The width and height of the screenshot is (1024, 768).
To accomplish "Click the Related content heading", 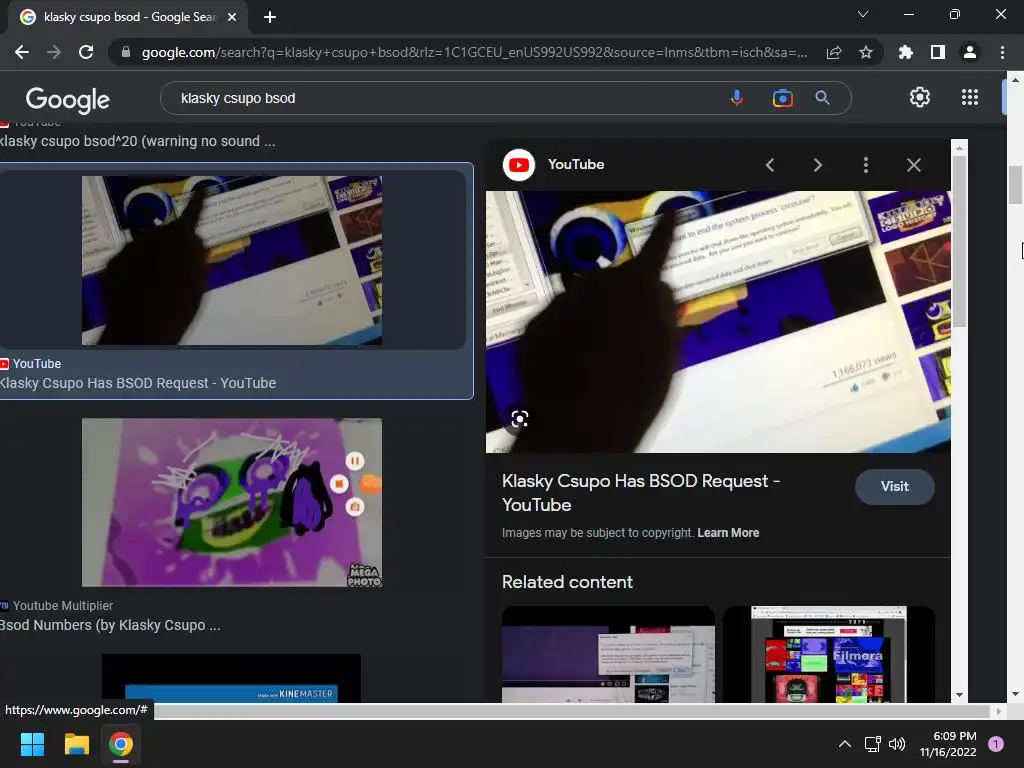I will (568, 583).
